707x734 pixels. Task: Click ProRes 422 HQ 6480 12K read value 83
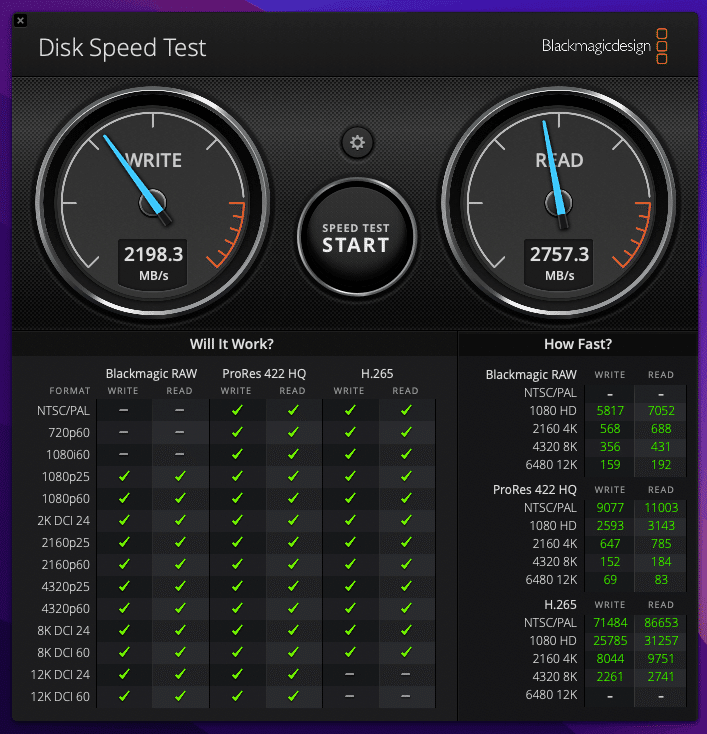(x=661, y=580)
